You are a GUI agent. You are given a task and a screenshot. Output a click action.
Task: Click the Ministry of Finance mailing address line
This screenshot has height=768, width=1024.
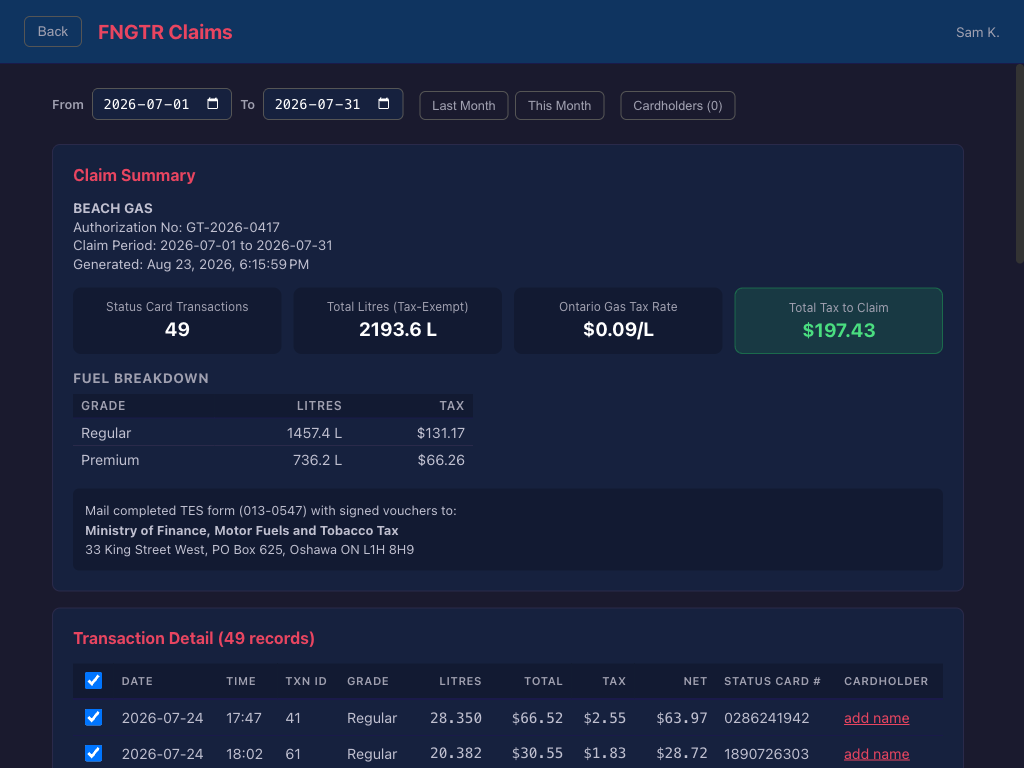[x=242, y=530]
